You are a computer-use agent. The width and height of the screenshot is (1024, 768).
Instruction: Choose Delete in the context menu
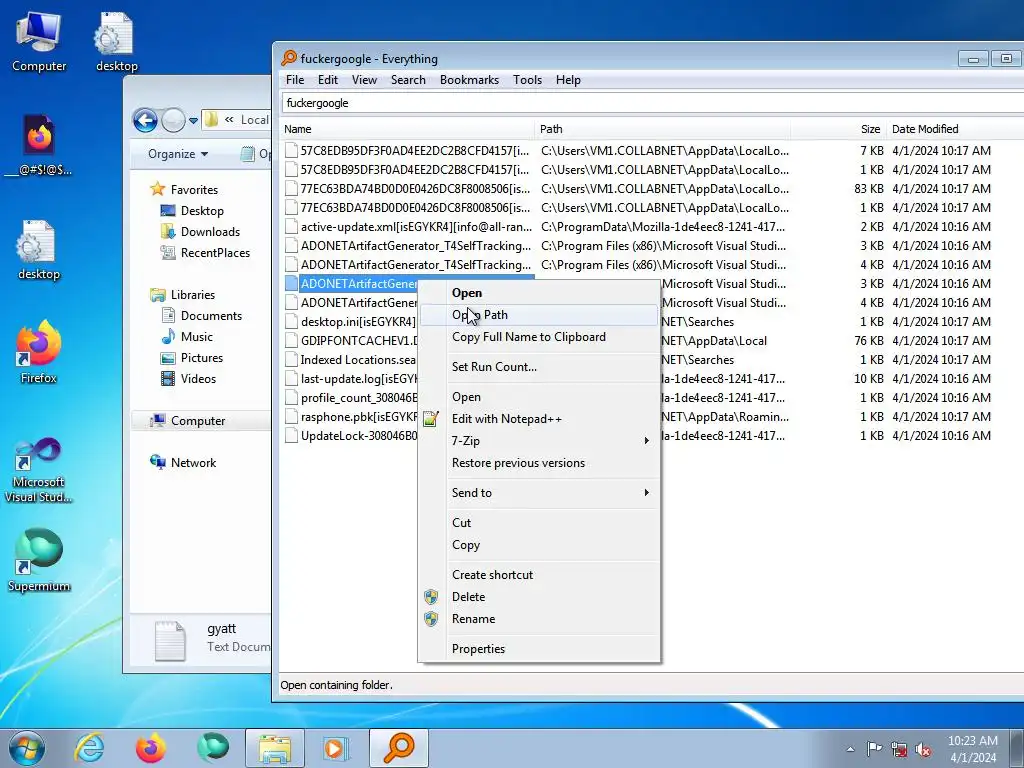coord(539,597)
